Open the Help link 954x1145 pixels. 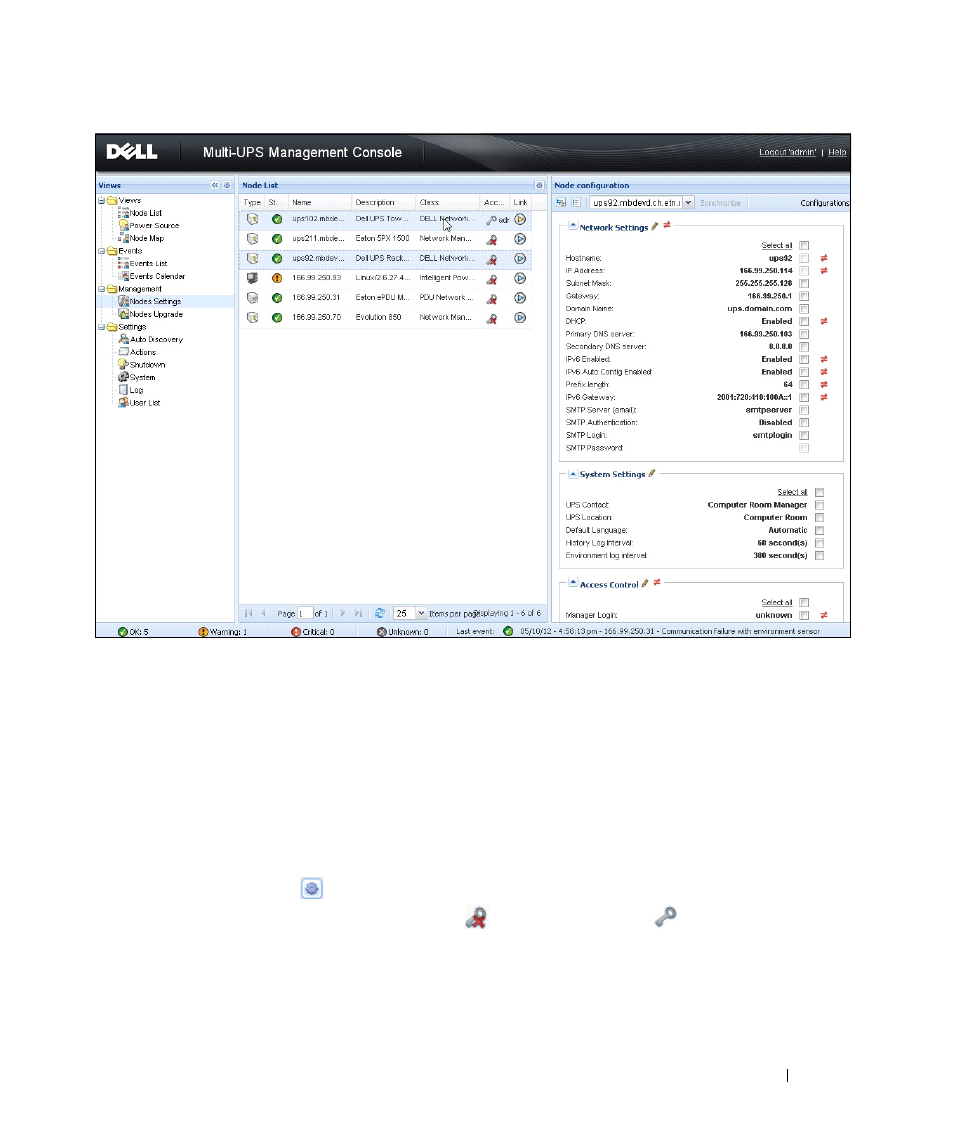[837, 153]
